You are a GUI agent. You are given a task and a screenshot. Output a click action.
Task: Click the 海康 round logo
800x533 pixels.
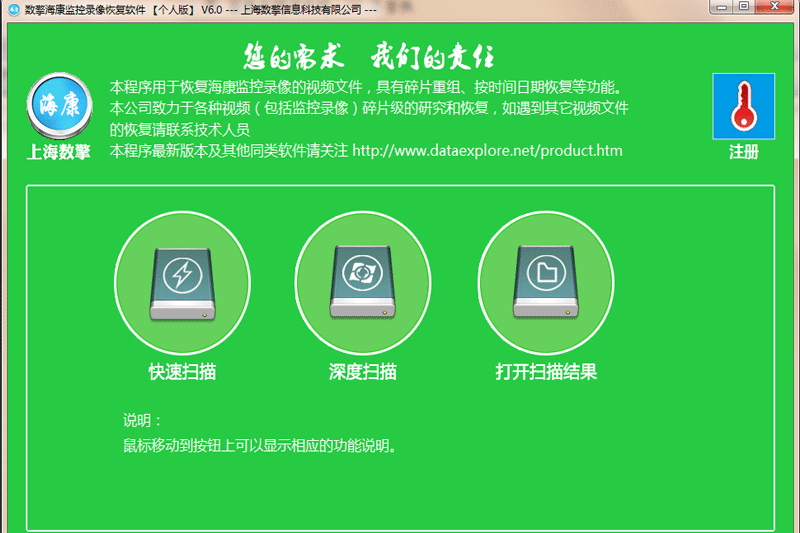tap(60, 106)
